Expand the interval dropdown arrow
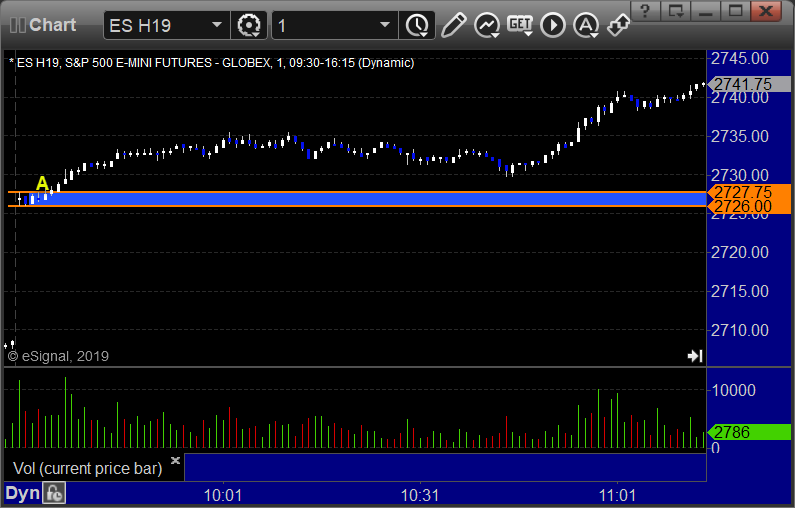 coord(385,25)
